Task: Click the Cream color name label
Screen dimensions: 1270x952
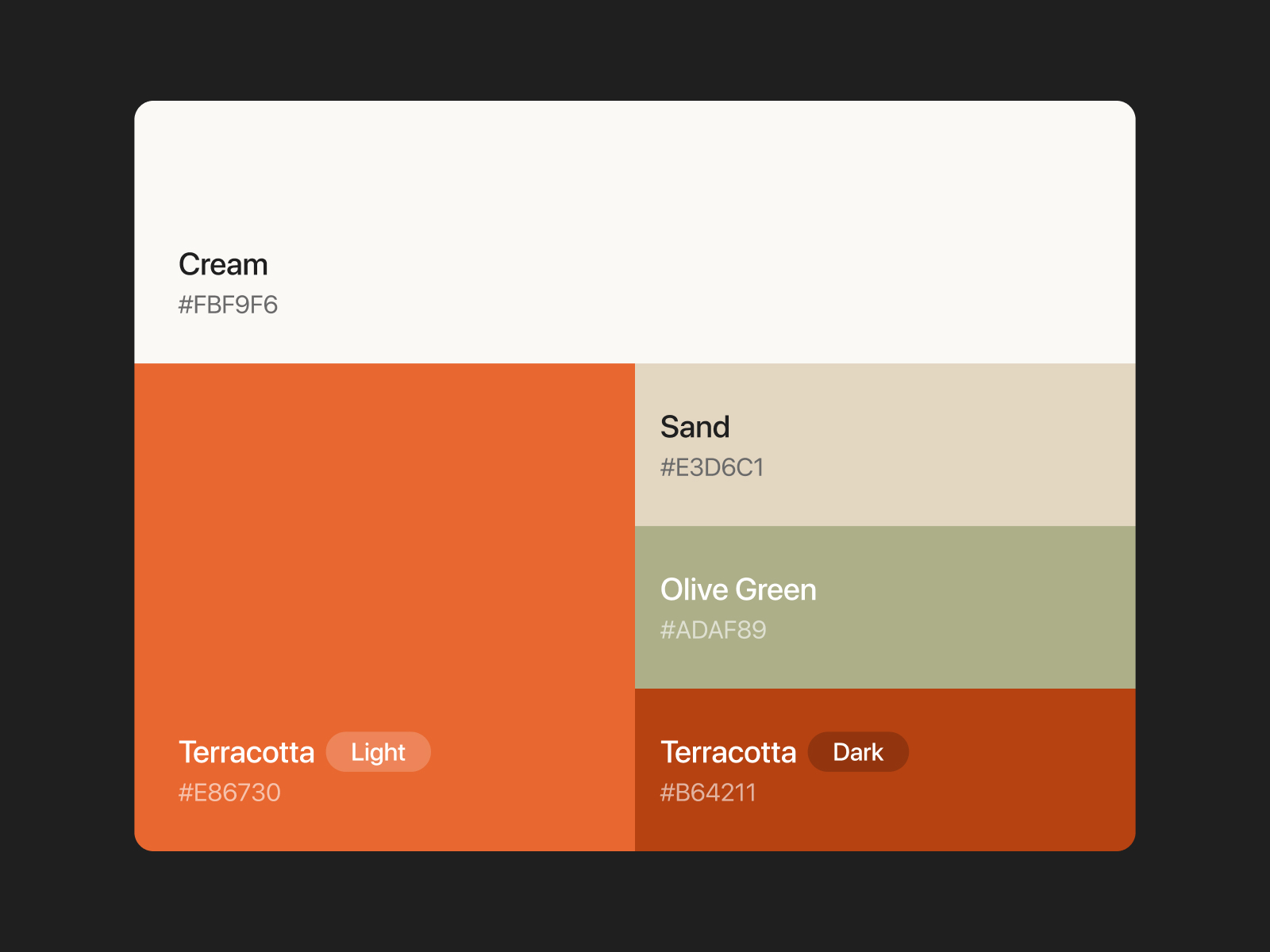Action: (223, 264)
